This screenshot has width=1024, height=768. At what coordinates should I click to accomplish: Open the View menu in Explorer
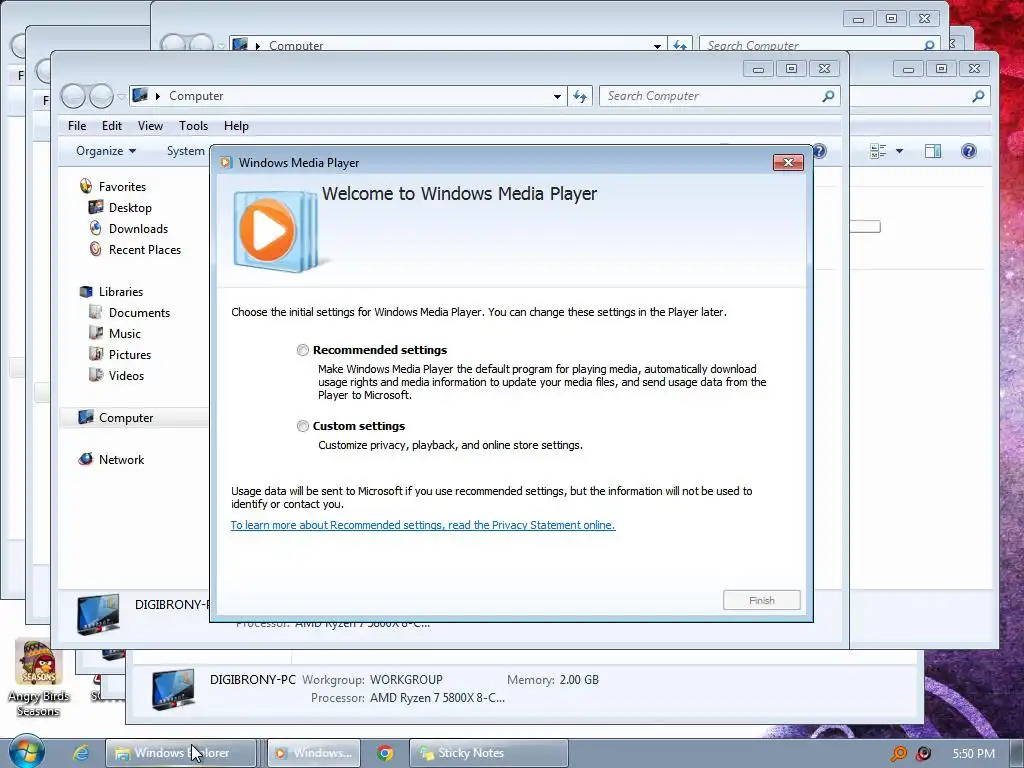(150, 126)
